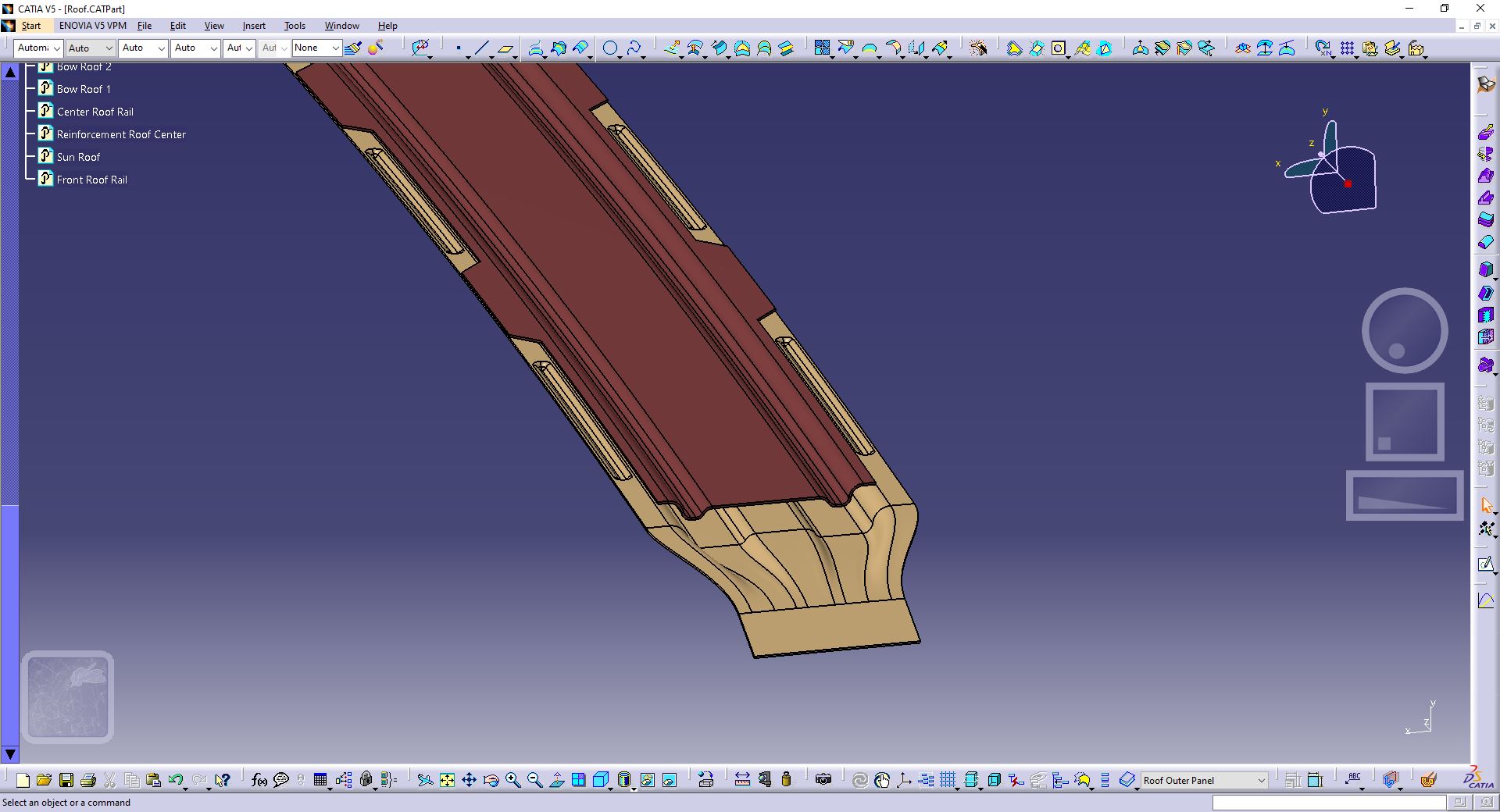Screen dimensions: 1500x812
Task: Open the Insert menu
Action: pos(254,26)
